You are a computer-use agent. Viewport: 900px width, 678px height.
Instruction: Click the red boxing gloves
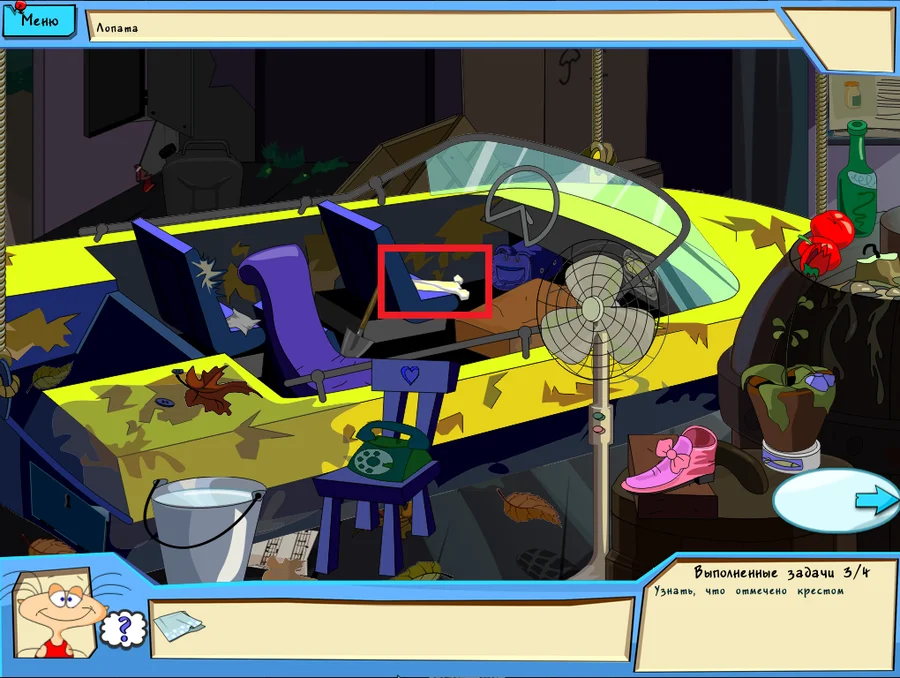(824, 241)
